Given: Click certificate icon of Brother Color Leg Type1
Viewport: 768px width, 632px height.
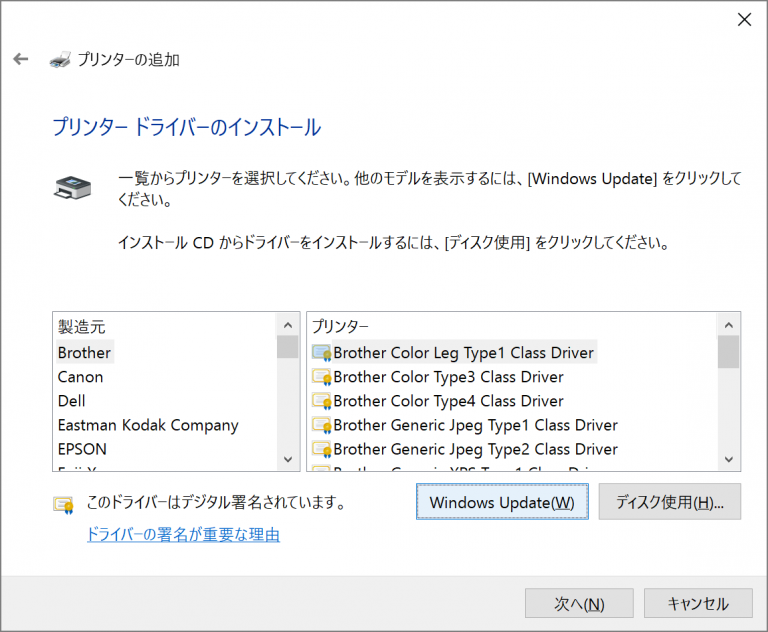Looking at the screenshot, I should [x=322, y=353].
